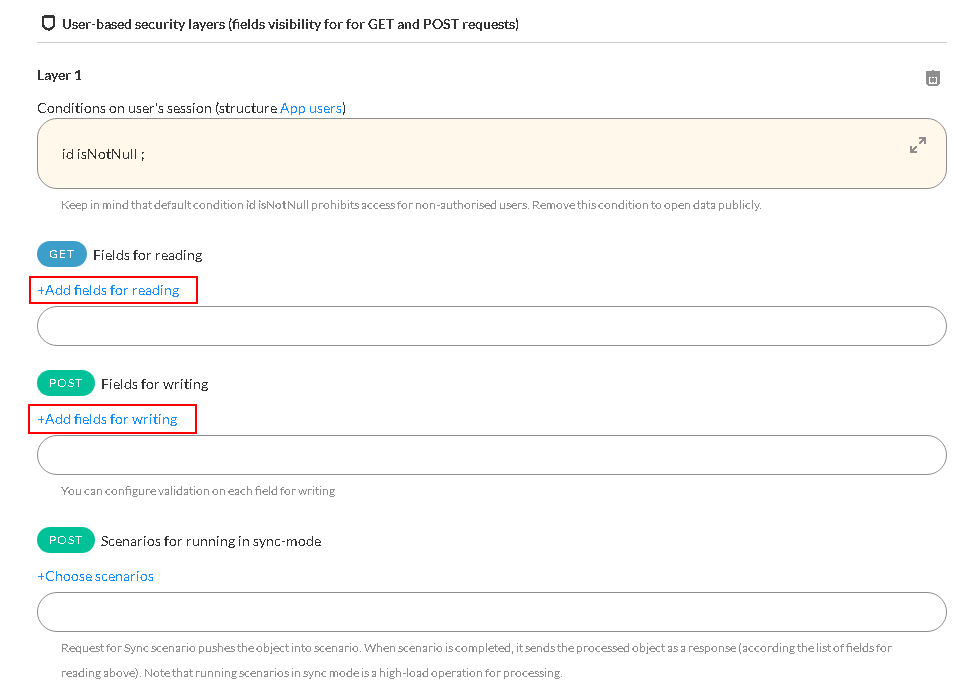Focus the session conditions box containing id isNotNull
This screenshot has height=697, width=954.
click(x=492, y=153)
